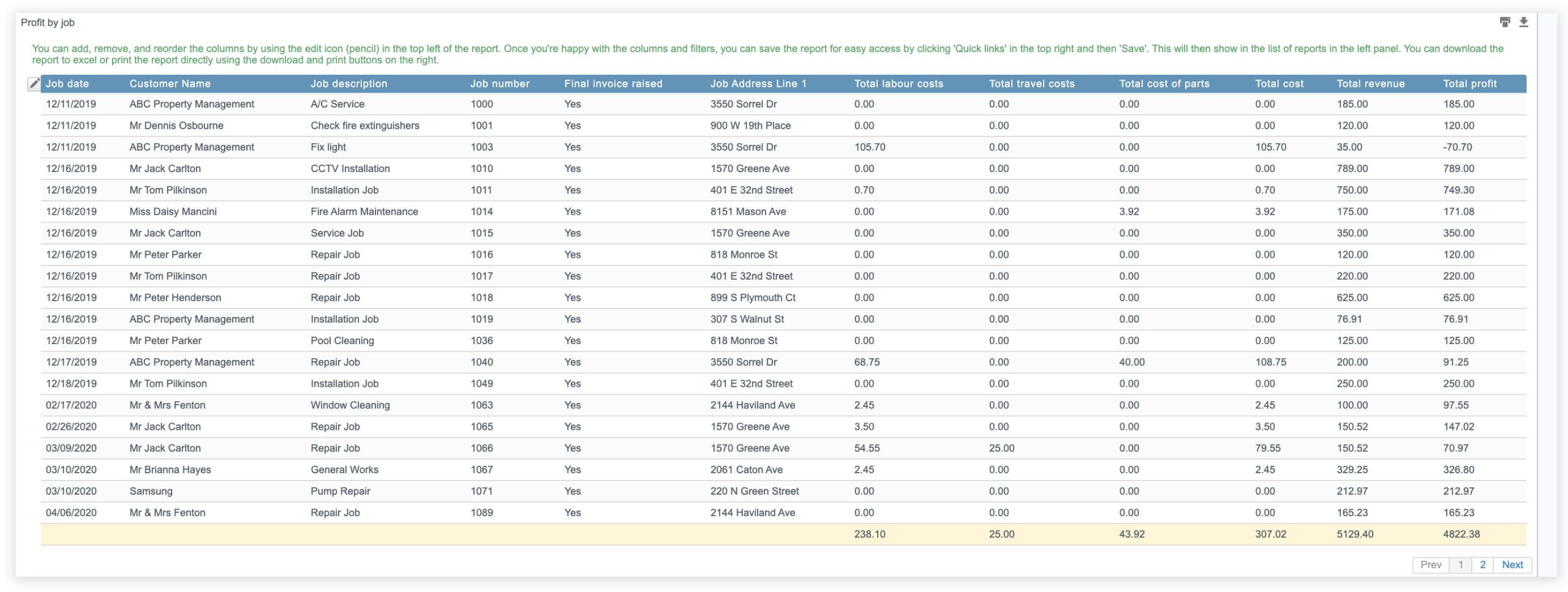Click the General Works description
1568x592 pixels.
(344, 469)
